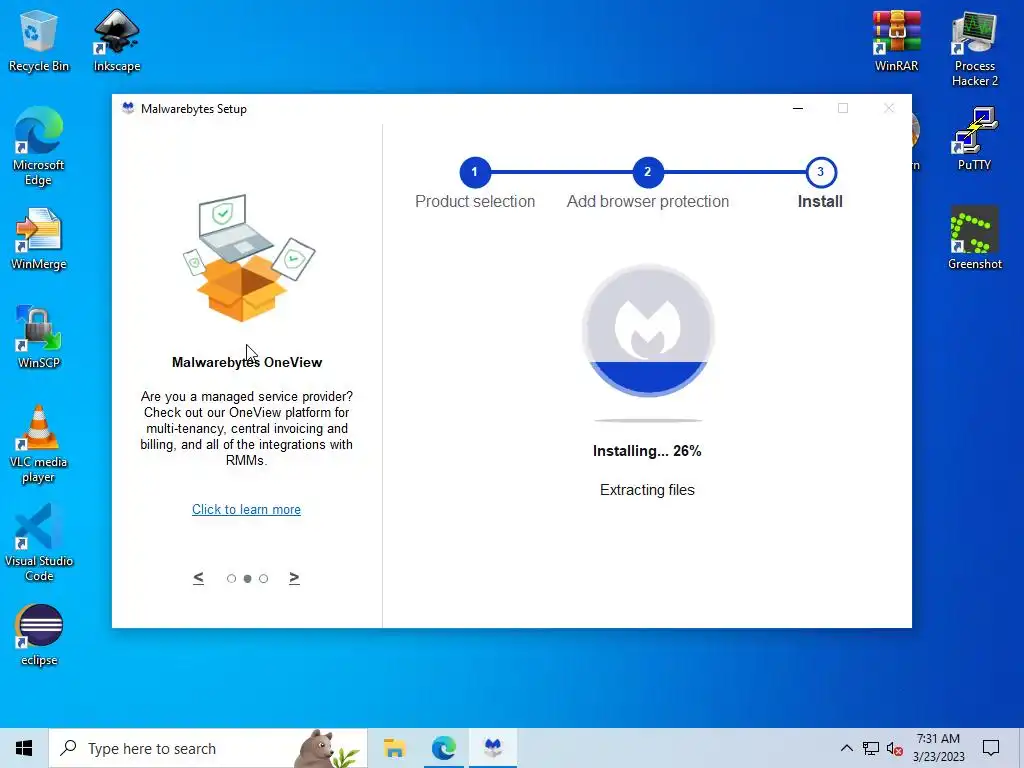Open the Windows Start menu
1024x768 pixels.
point(24,748)
